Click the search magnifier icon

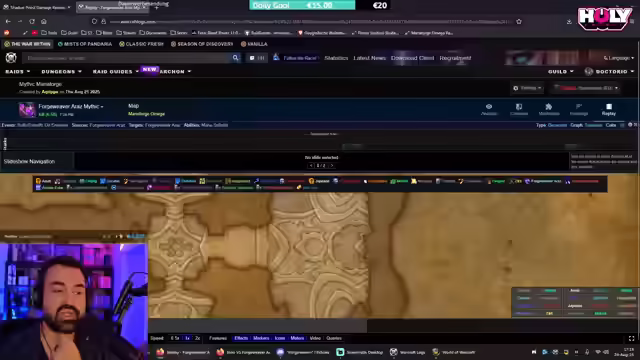pyautogui.click(x=236, y=58)
